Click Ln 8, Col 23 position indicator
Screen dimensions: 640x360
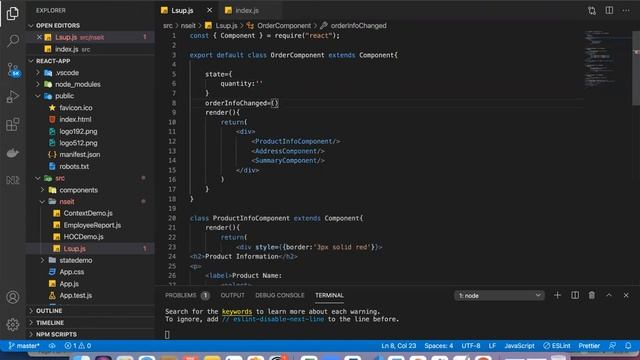tap(399, 346)
